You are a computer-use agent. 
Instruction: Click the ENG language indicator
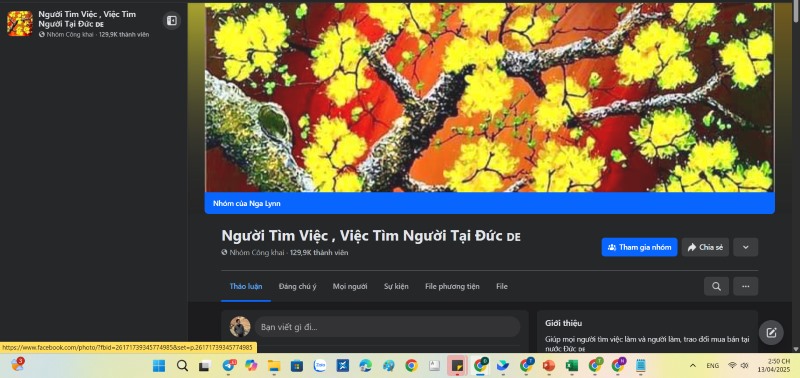[713, 366]
